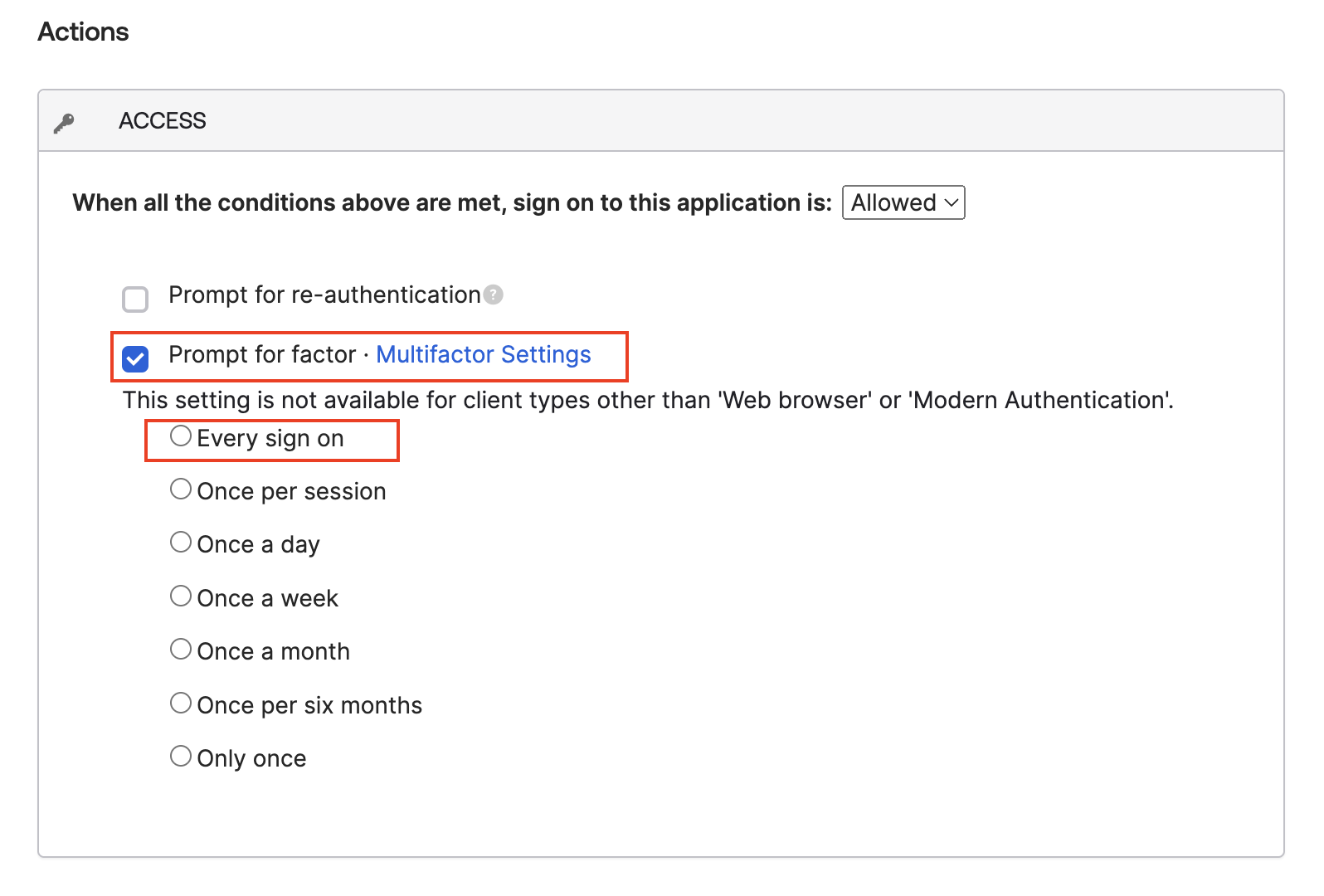Choose the Once per six months option

tap(181, 704)
